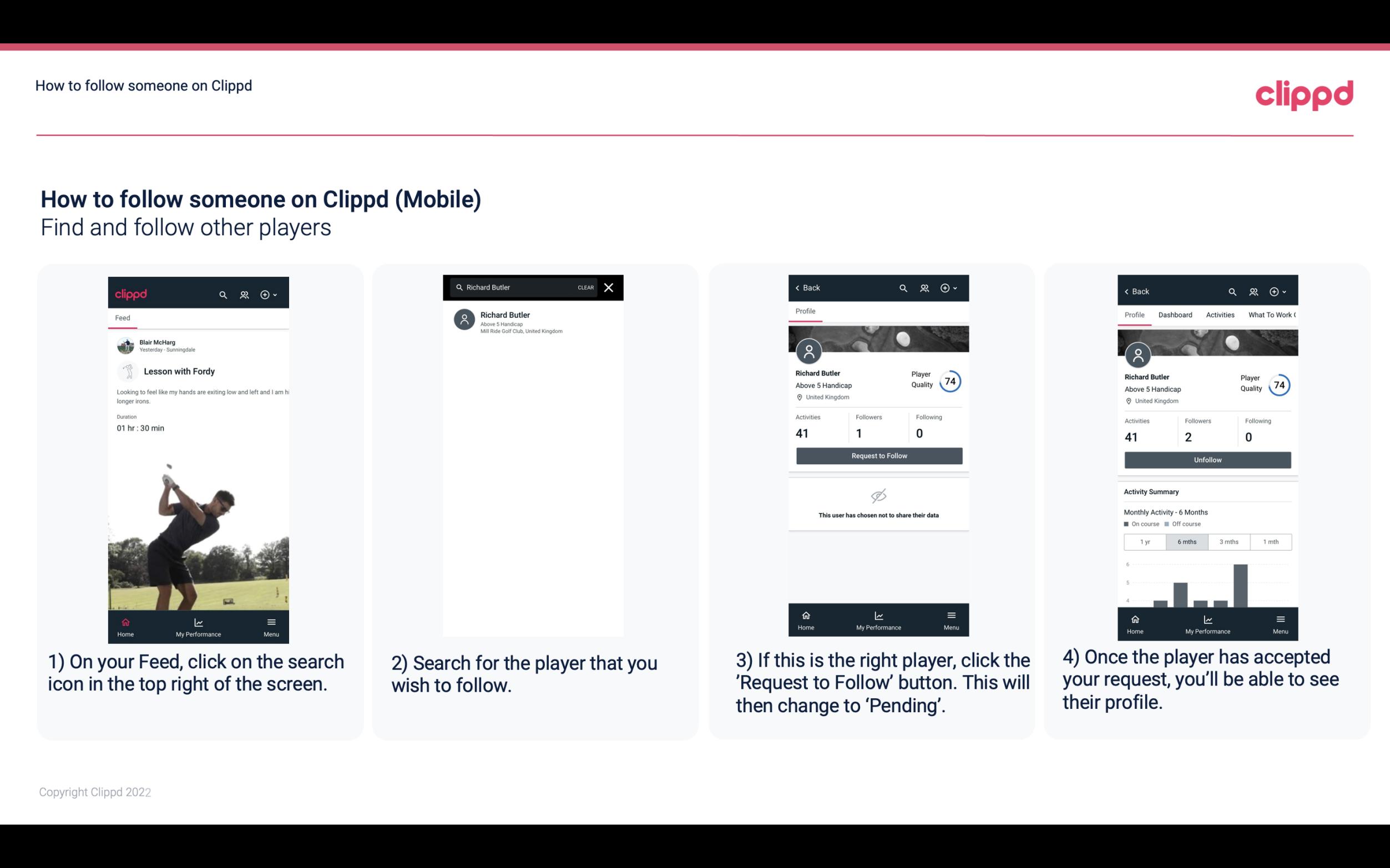Click the profile/account icon in top bar
The image size is (1390, 868).
243,293
